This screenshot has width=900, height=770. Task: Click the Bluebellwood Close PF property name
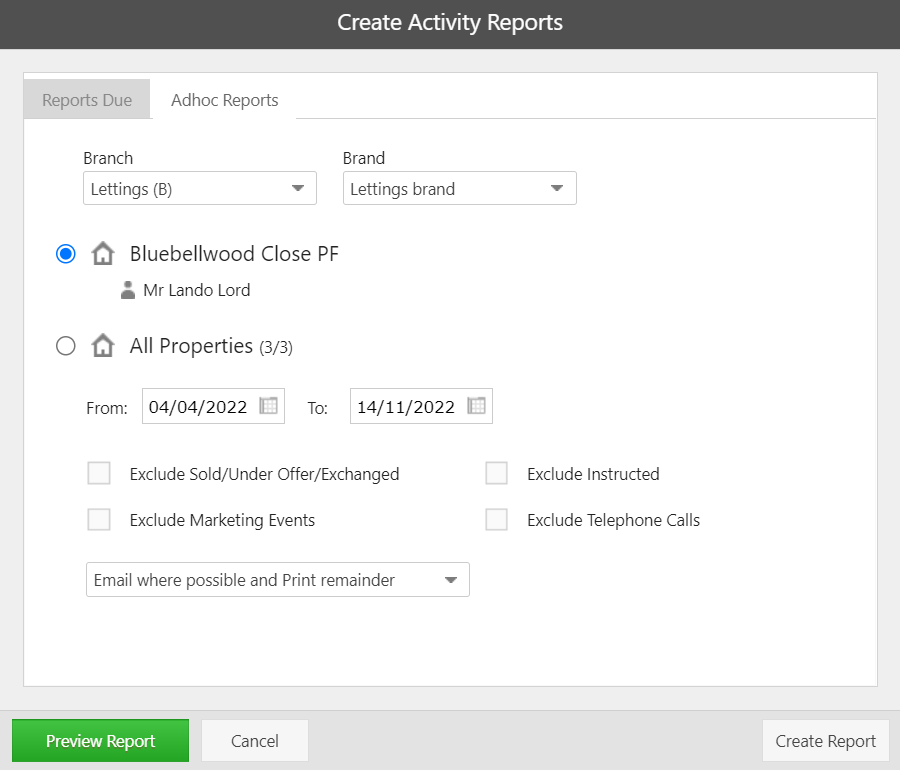tap(234, 254)
